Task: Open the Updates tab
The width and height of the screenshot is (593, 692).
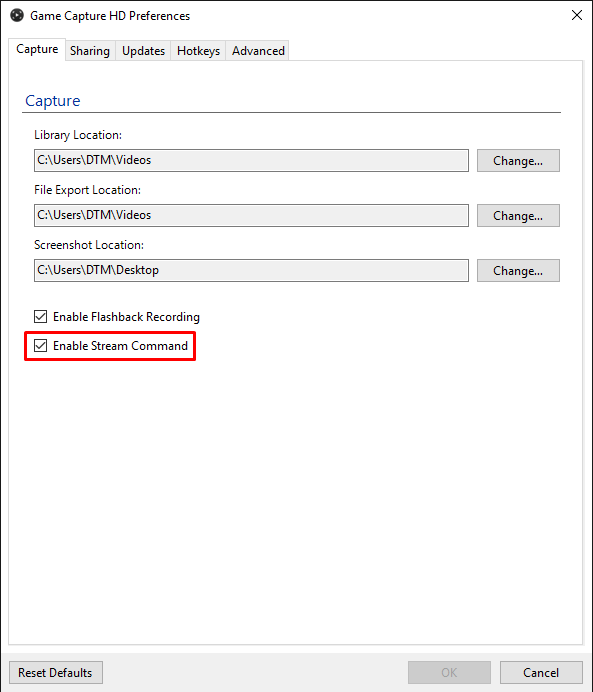Action: click(143, 51)
